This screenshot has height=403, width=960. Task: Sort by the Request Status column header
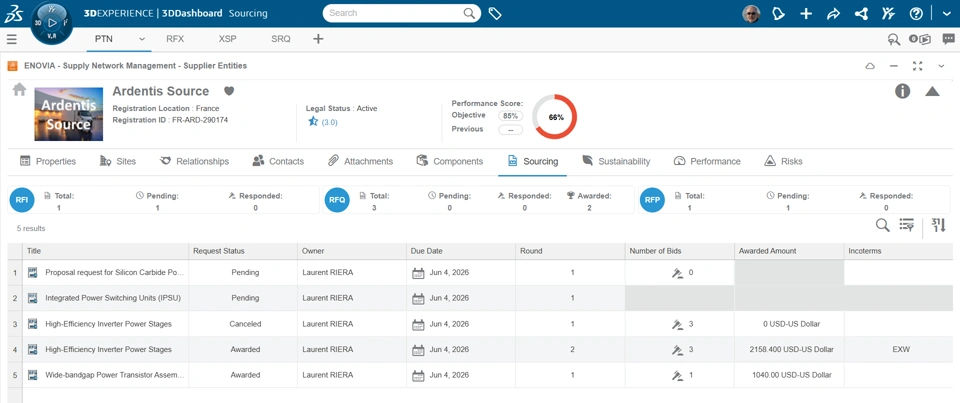[x=243, y=251]
